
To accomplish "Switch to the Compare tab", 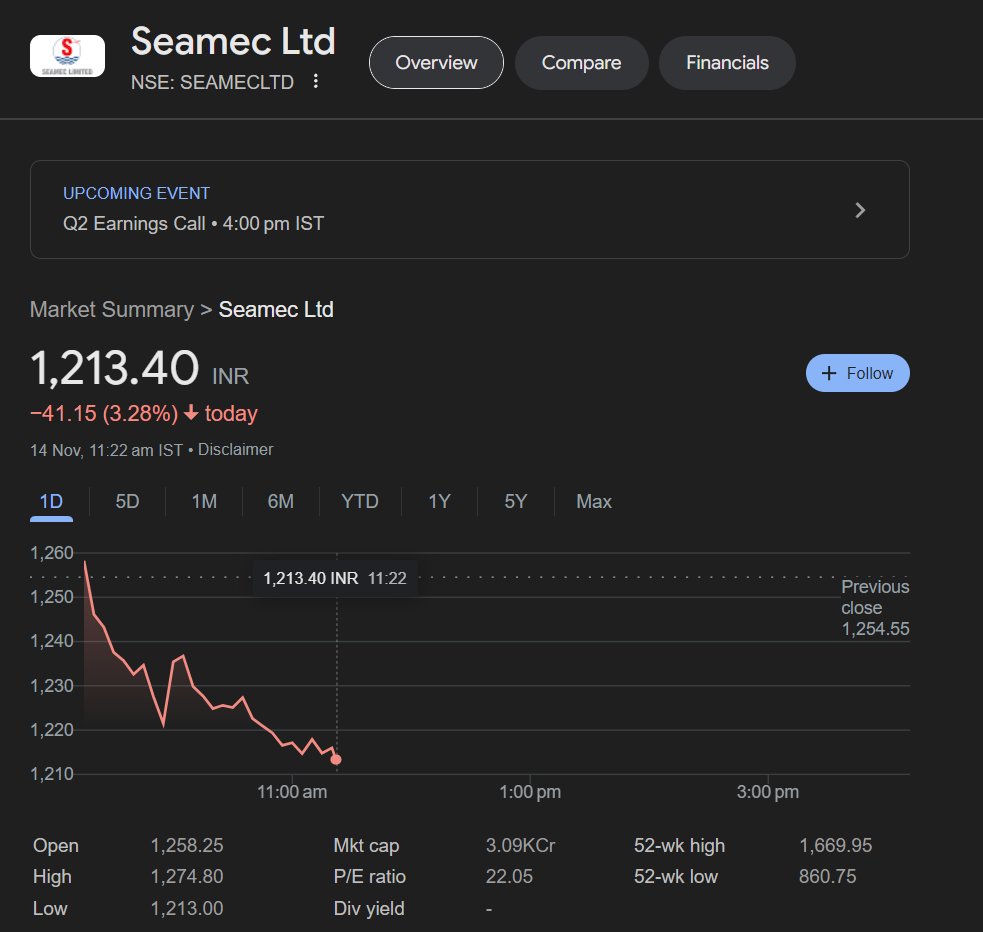I will [x=581, y=63].
